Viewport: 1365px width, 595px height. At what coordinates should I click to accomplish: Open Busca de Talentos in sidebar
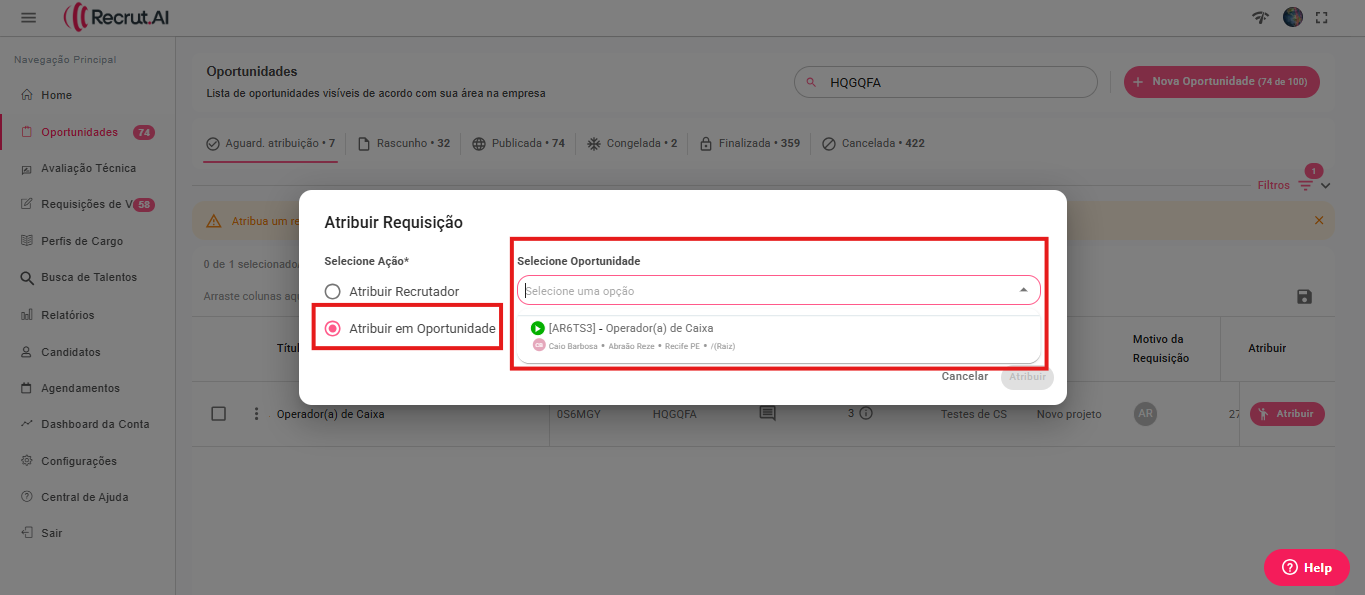click(x=88, y=277)
